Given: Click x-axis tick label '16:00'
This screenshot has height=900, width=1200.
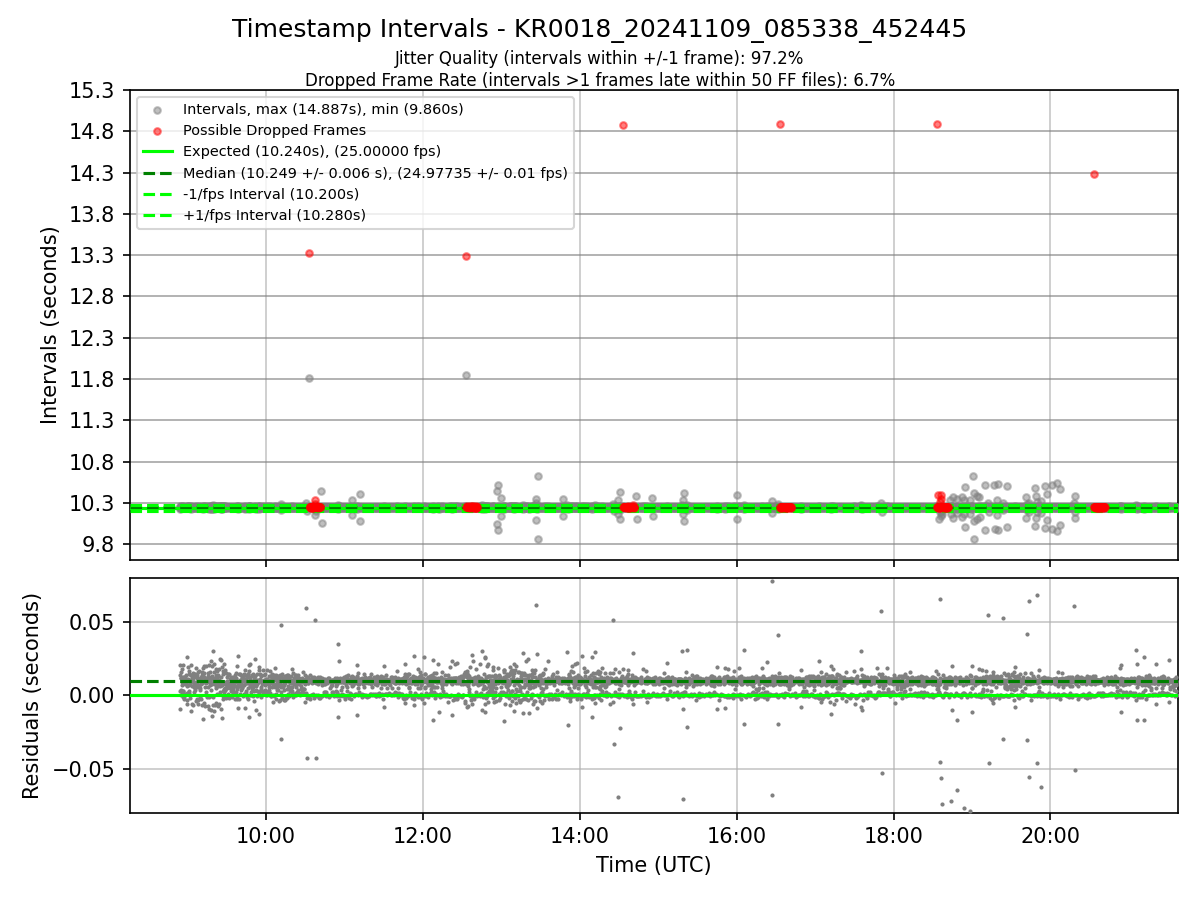Looking at the screenshot, I should click(737, 836).
